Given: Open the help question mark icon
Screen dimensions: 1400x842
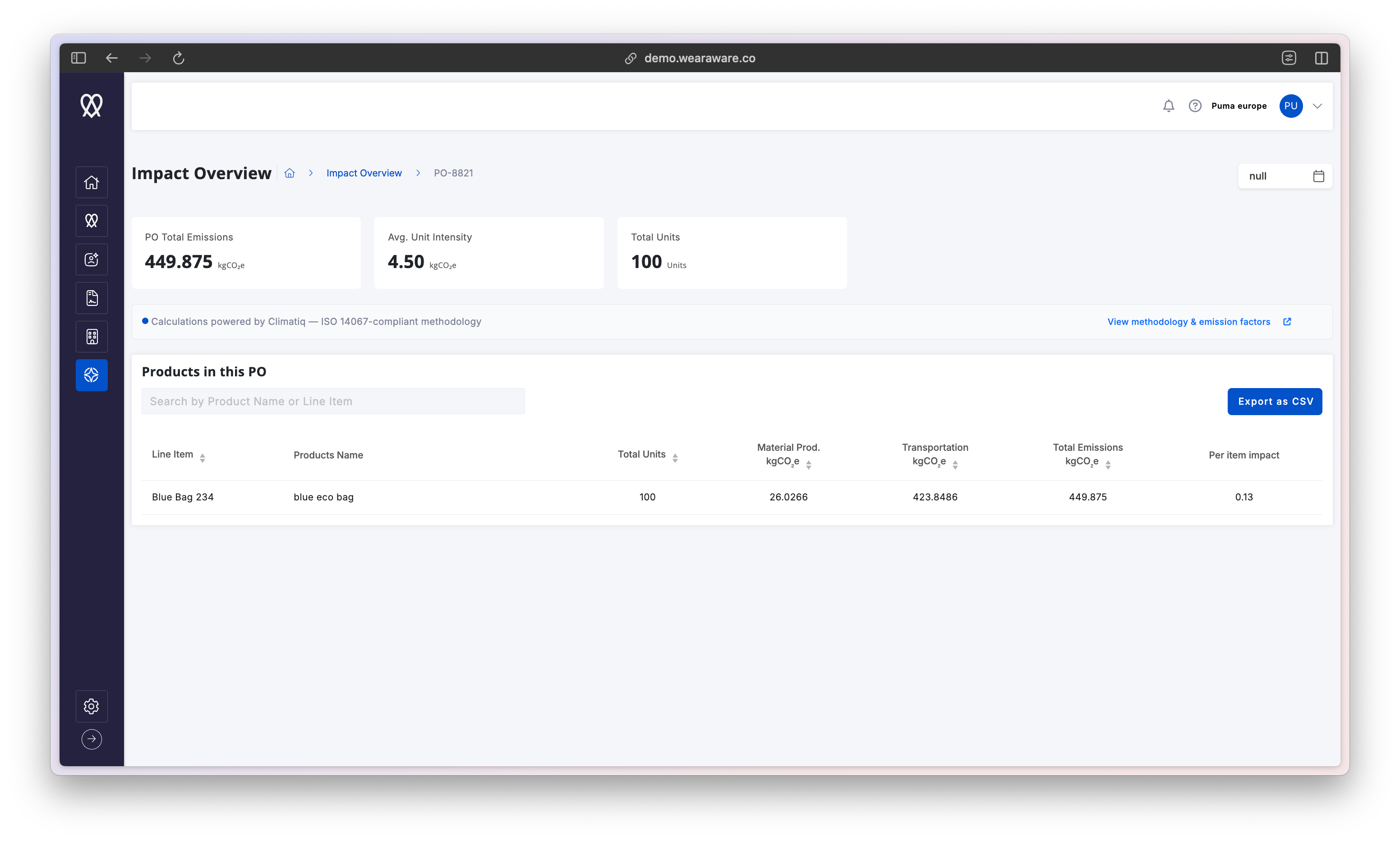Looking at the screenshot, I should pyautogui.click(x=1195, y=106).
